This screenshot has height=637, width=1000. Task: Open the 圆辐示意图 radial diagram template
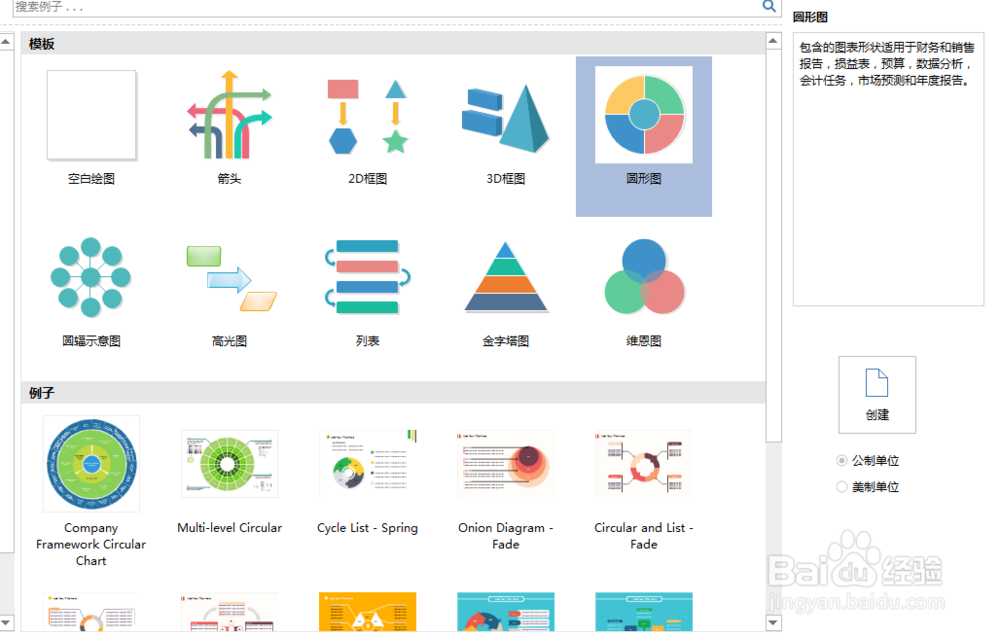click(91, 277)
